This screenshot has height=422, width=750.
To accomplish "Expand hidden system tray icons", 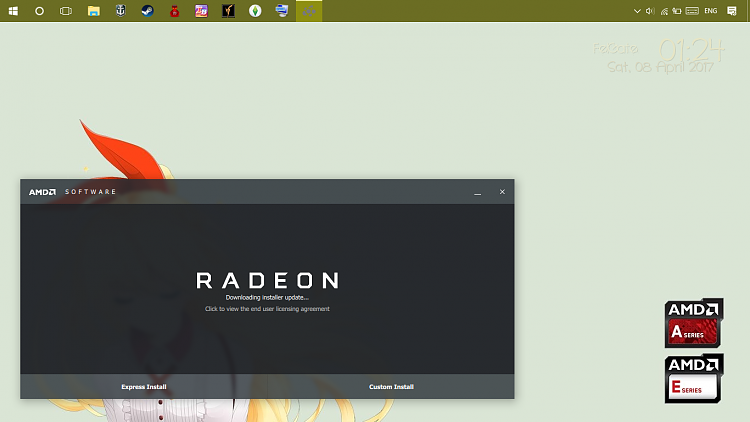I will (x=637, y=11).
